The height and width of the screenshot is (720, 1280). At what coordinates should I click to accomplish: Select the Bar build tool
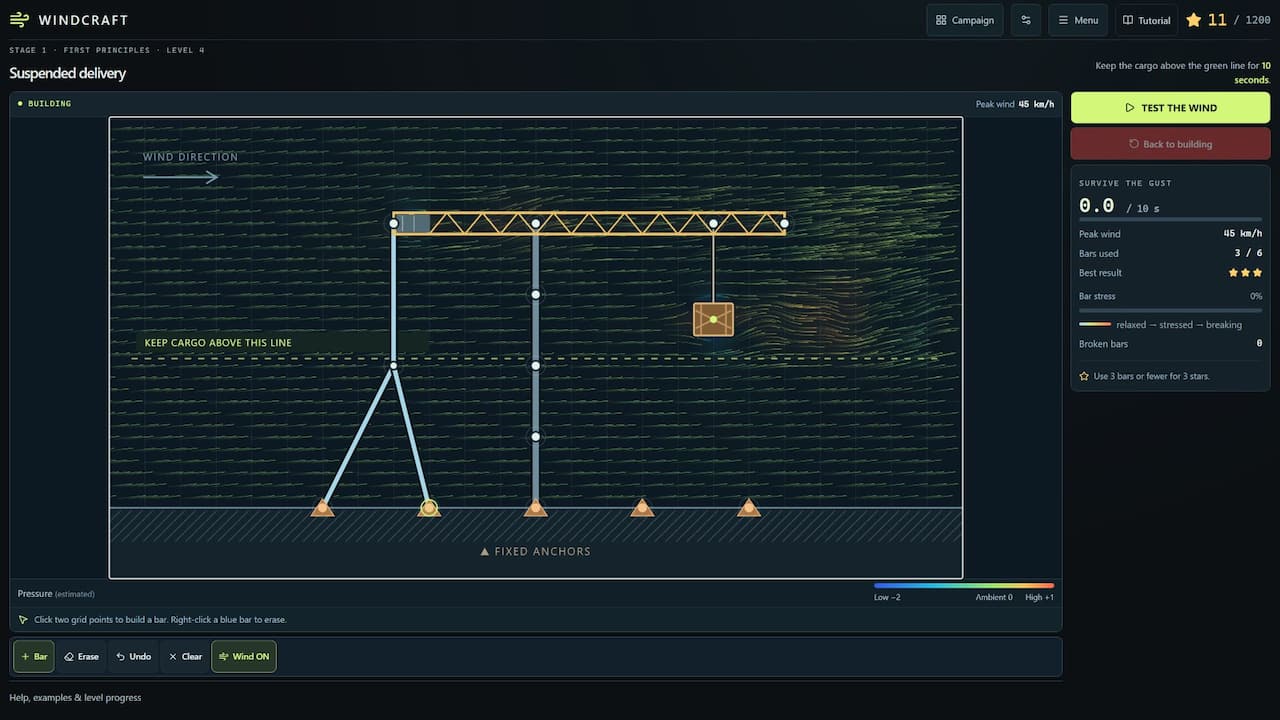34,657
